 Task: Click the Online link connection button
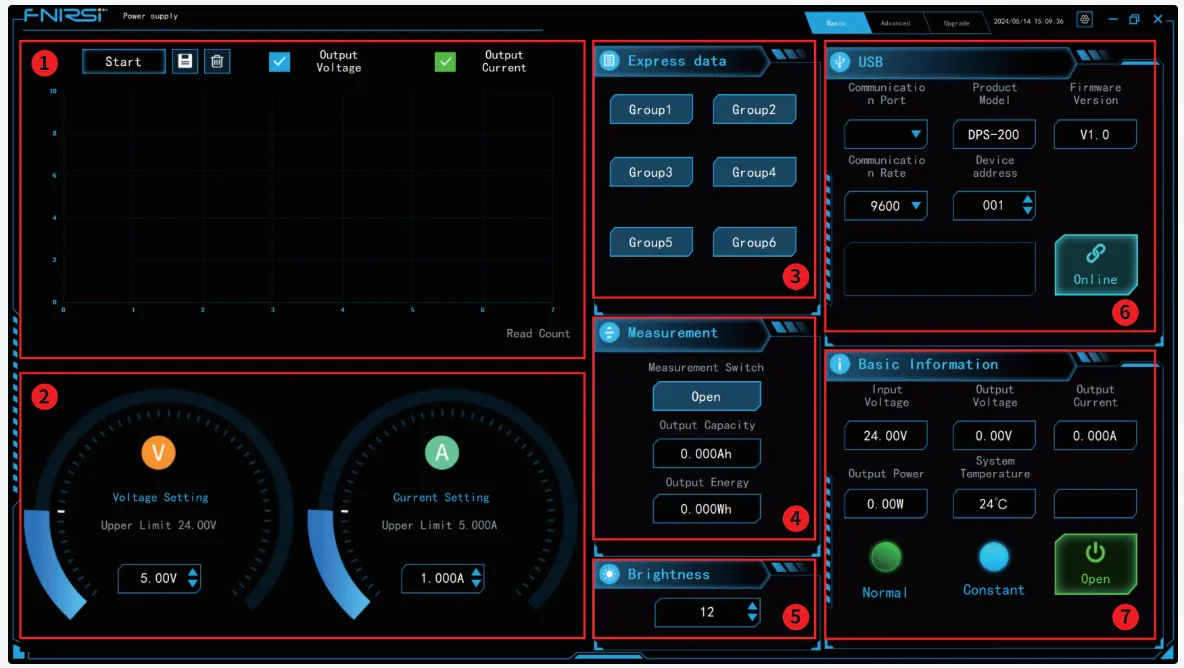point(1095,265)
